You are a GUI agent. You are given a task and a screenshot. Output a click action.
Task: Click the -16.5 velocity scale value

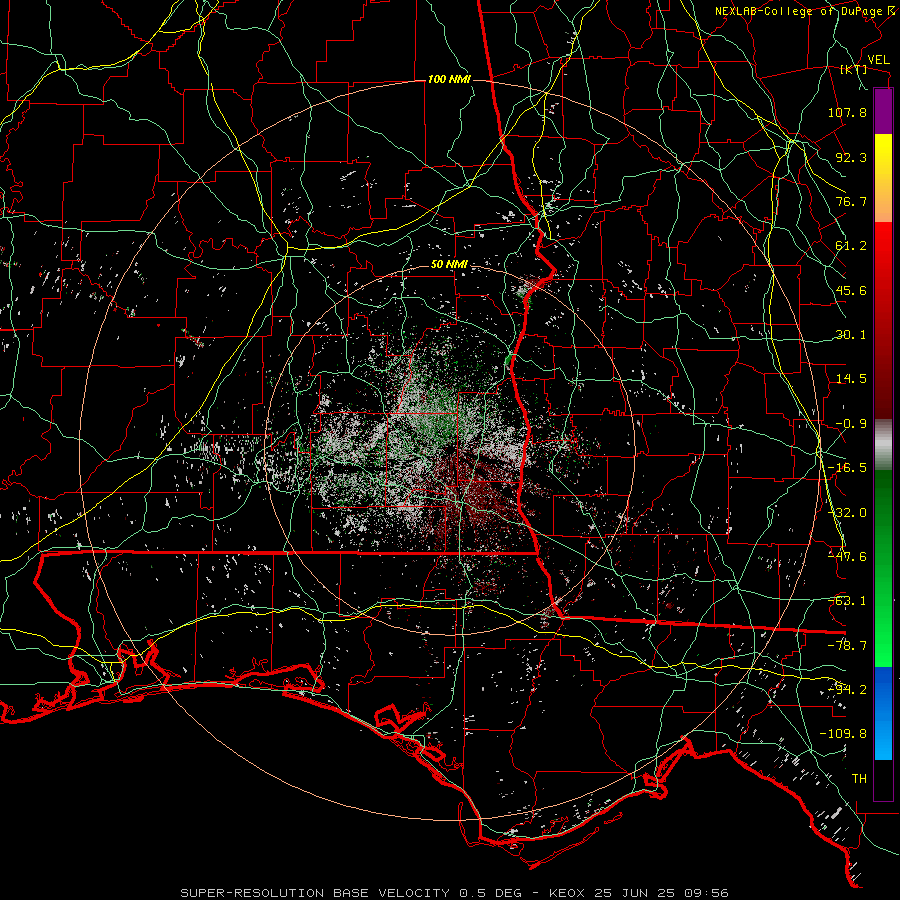(847, 468)
